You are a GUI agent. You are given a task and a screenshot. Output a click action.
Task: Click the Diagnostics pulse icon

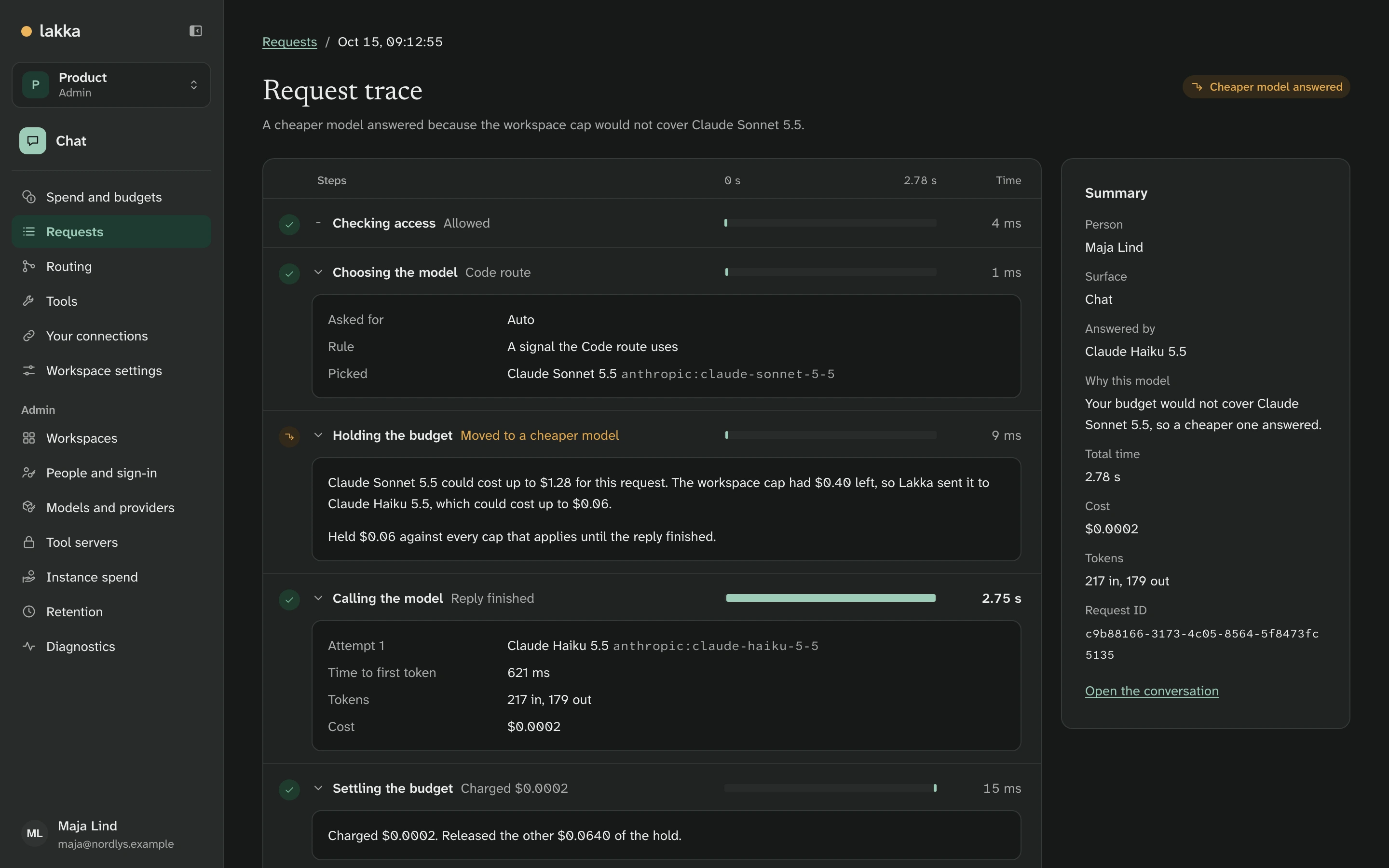click(x=29, y=646)
